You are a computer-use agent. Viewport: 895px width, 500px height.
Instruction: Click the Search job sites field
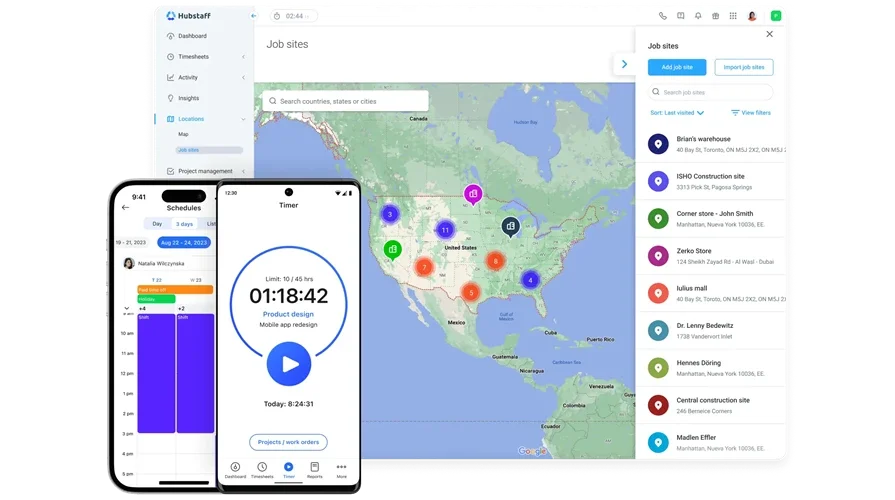[x=710, y=92]
